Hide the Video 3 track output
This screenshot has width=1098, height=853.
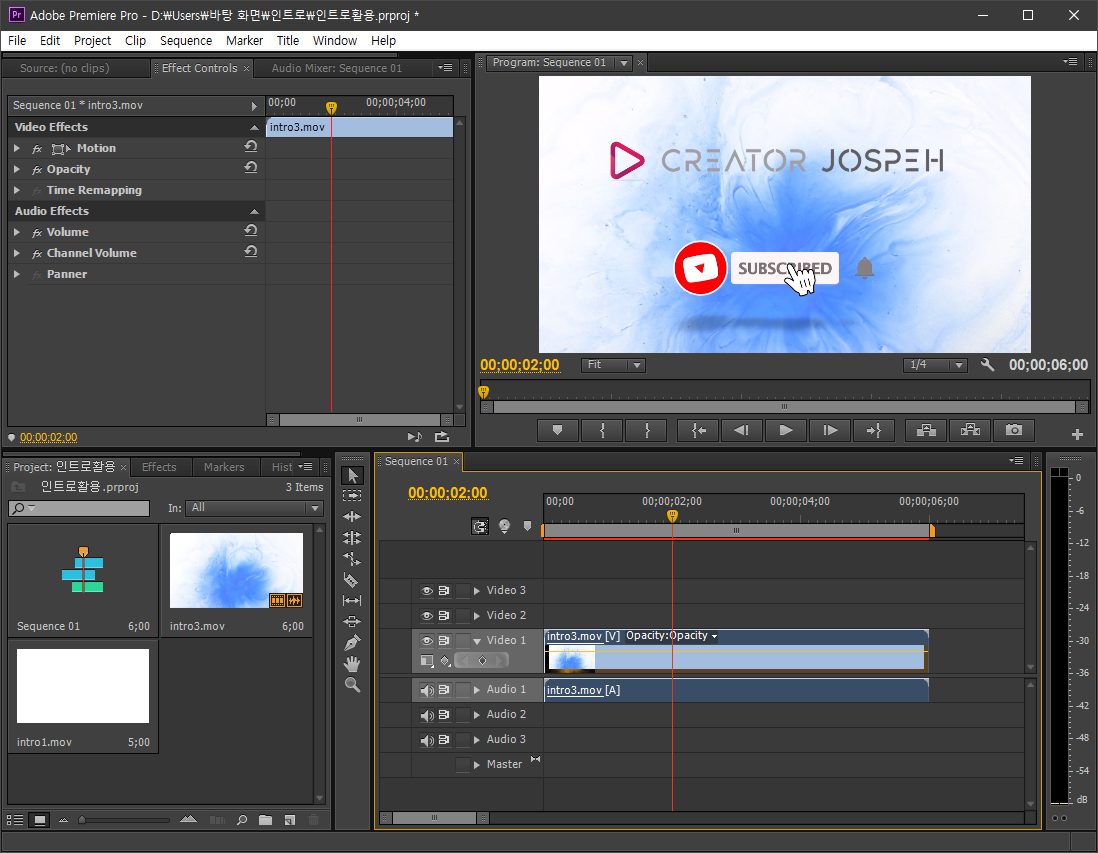(x=427, y=591)
